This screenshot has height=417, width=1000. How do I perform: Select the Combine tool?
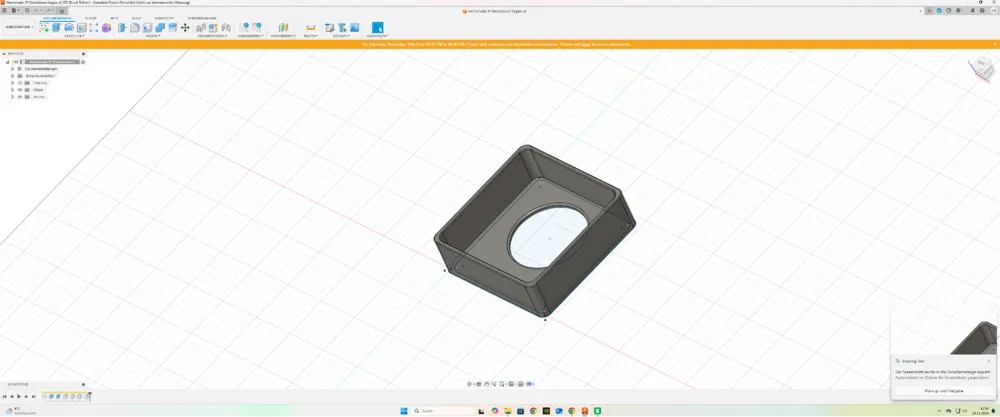[x=159, y=27]
